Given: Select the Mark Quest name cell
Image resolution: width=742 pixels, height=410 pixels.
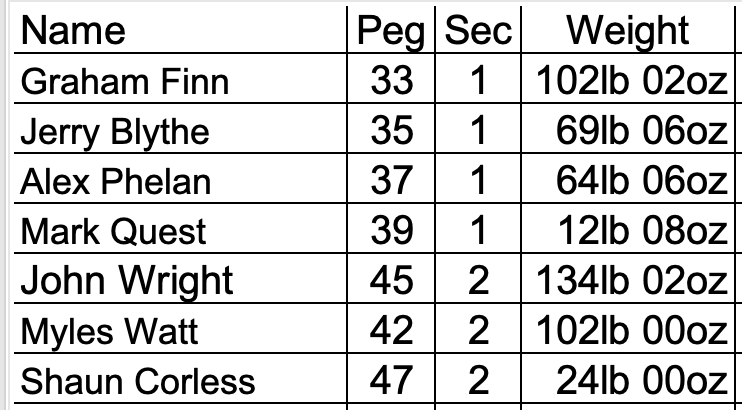Looking at the screenshot, I should point(180,228).
